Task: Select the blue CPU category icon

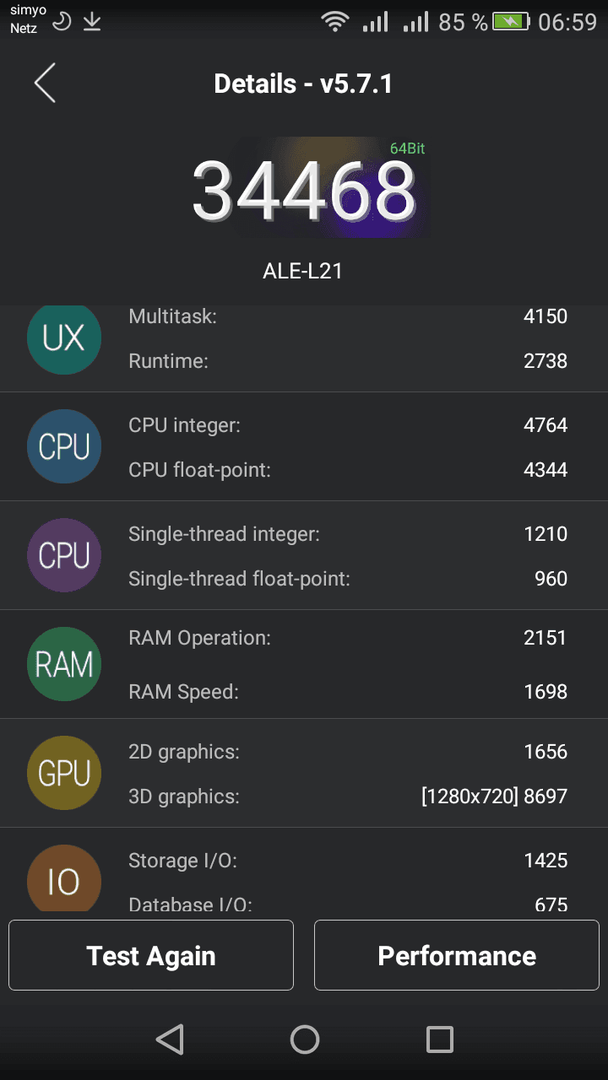Action: 64,446
